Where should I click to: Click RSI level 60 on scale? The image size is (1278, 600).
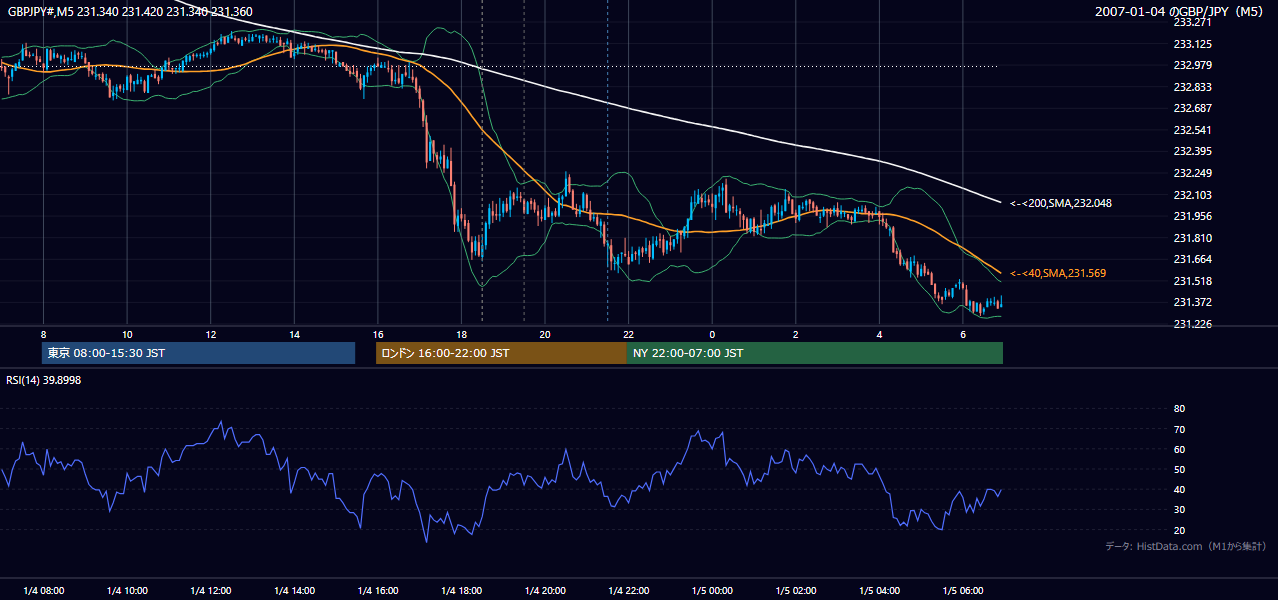coord(1179,449)
